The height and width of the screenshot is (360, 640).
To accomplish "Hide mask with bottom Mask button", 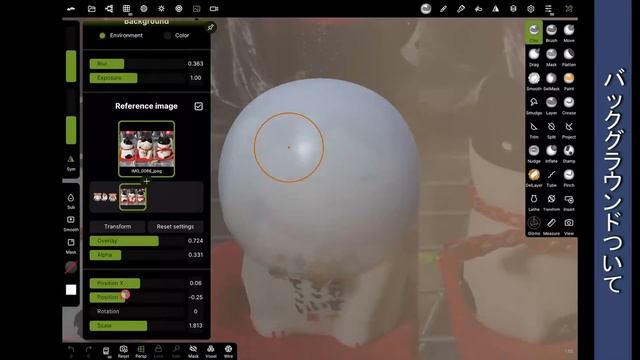I will click(193, 351).
